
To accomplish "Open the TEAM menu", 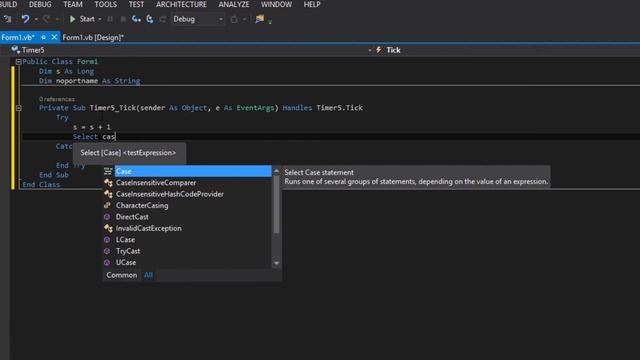I will [x=73, y=4].
